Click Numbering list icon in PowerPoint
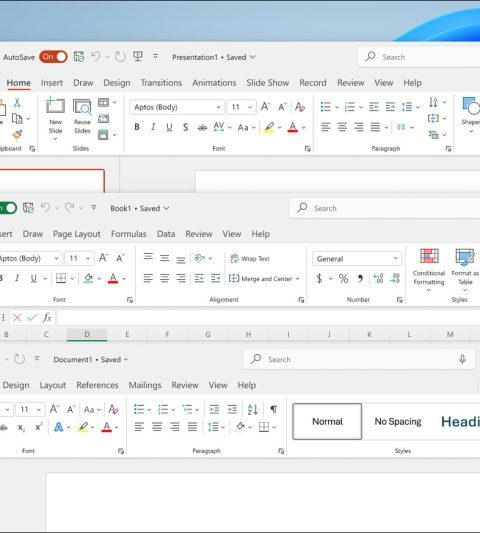 [x=349, y=107]
